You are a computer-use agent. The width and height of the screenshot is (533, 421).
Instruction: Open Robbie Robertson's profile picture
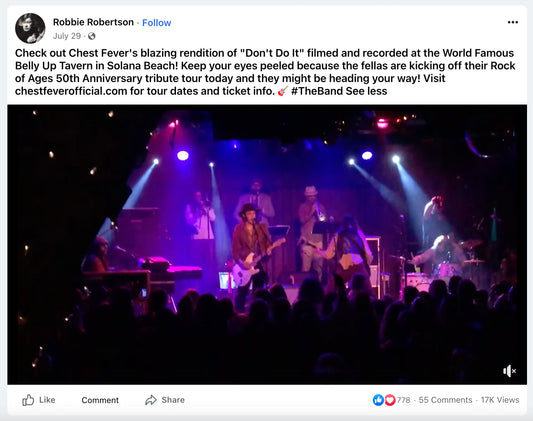[x=30, y=28]
